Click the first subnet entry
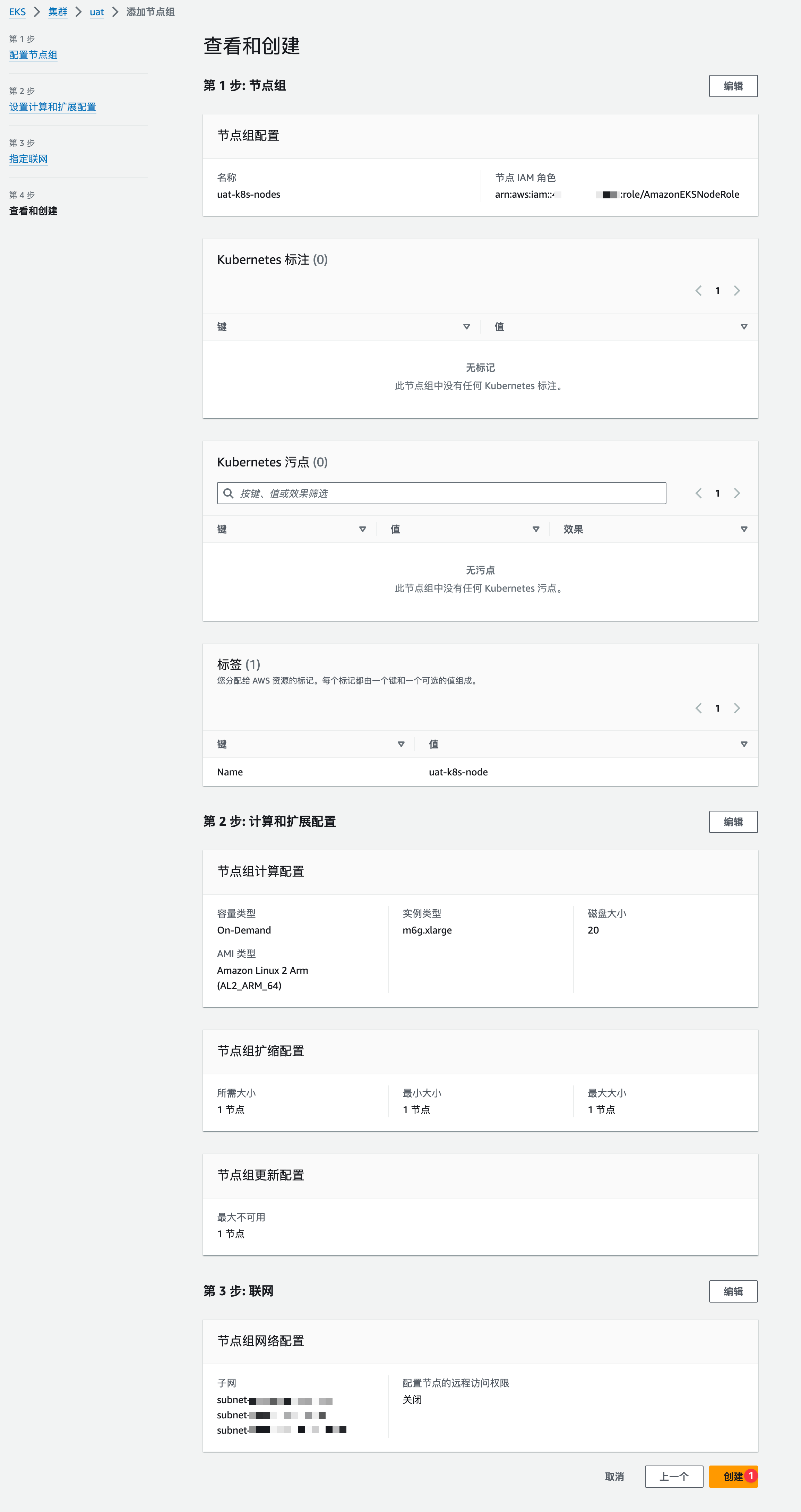This screenshot has height=1512, width=801. pyautogui.click(x=275, y=1400)
